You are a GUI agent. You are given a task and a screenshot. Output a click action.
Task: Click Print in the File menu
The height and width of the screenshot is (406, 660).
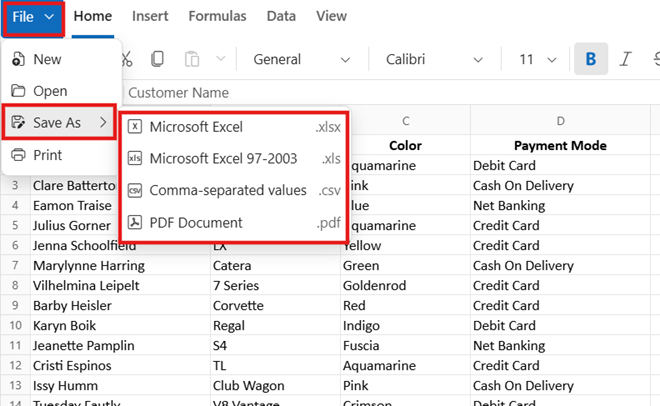point(47,155)
